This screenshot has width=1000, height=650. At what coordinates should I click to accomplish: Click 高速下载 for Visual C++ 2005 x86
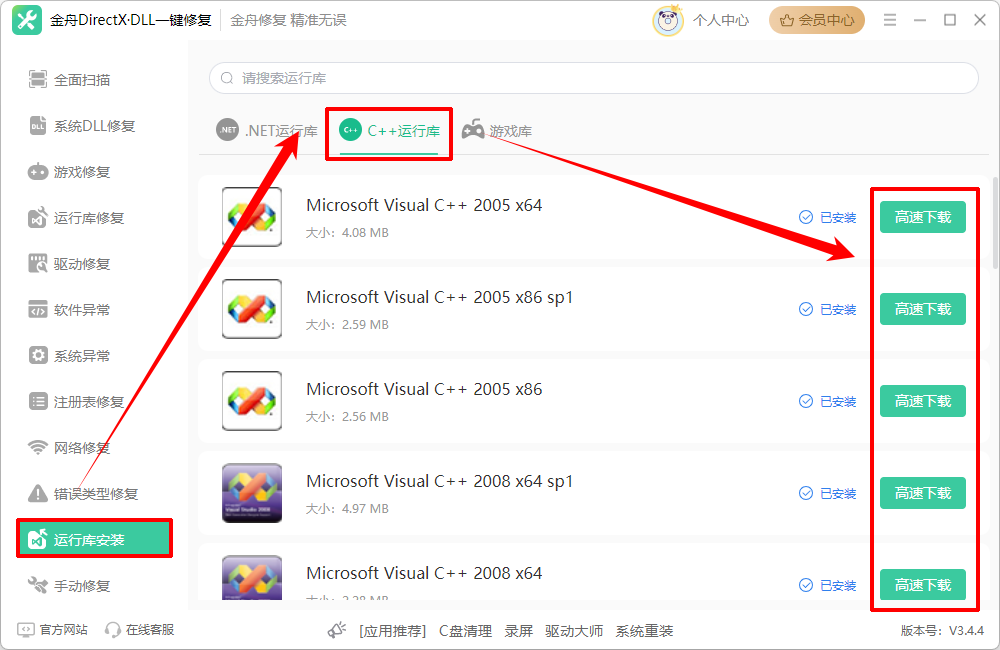tap(923, 401)
